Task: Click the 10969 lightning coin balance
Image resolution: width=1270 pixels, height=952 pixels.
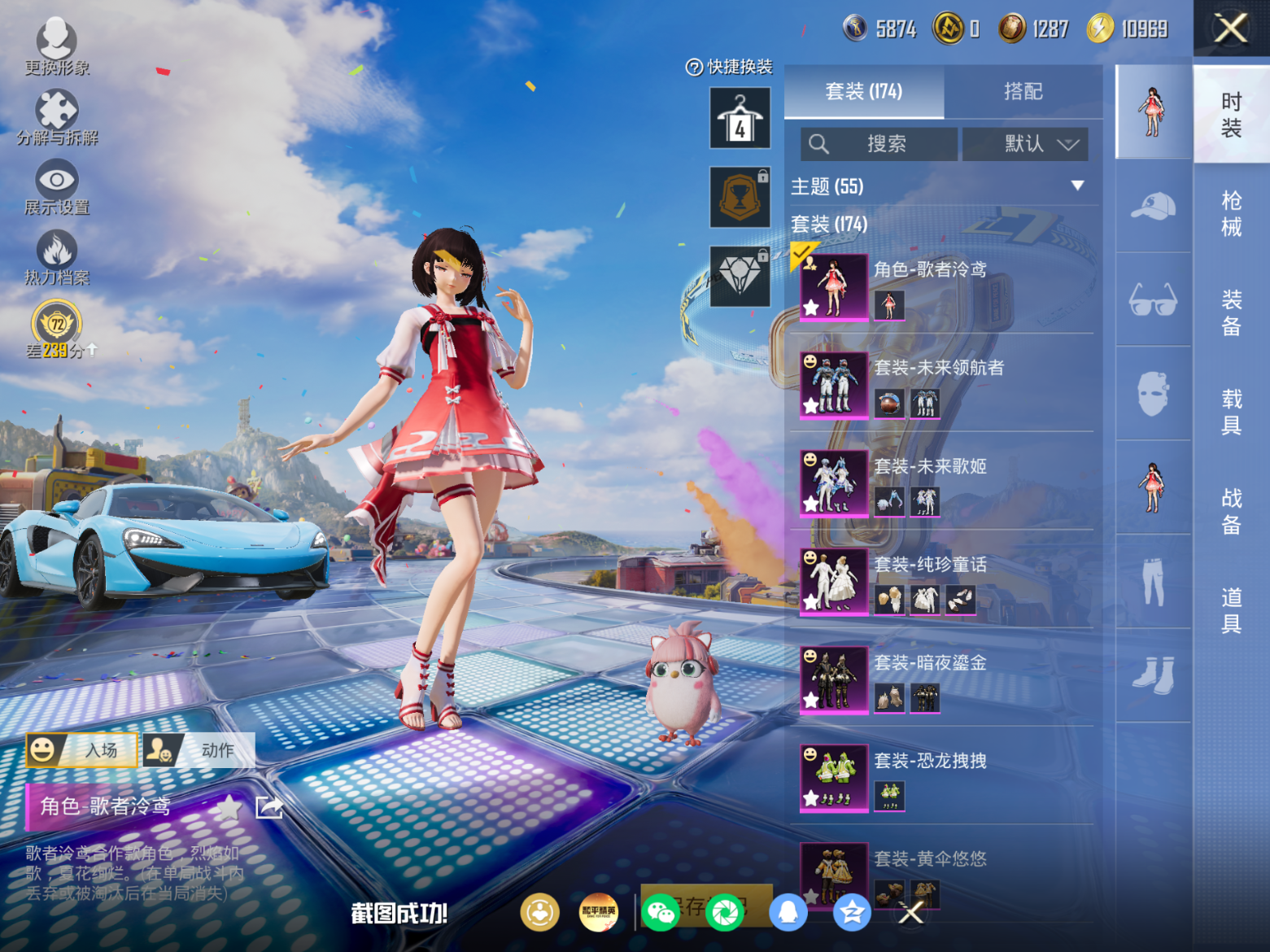Action: point(1128,28)
